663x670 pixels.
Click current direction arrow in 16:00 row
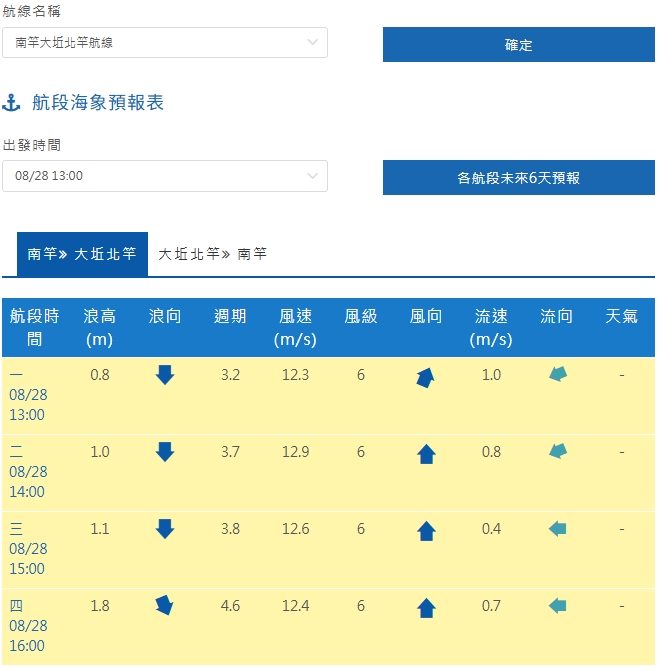click(557, 606)
